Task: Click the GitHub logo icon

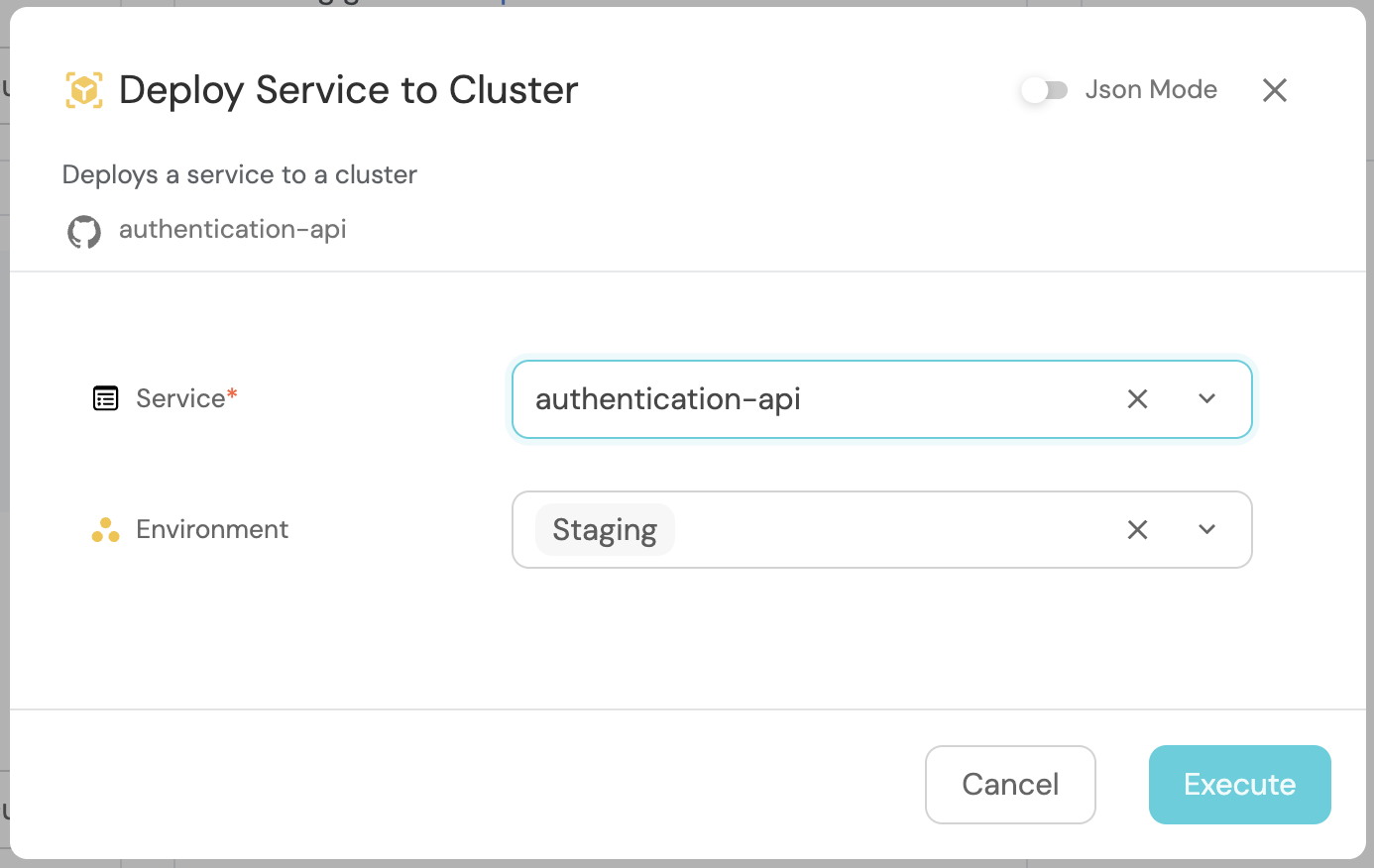Action: point(84,232)
